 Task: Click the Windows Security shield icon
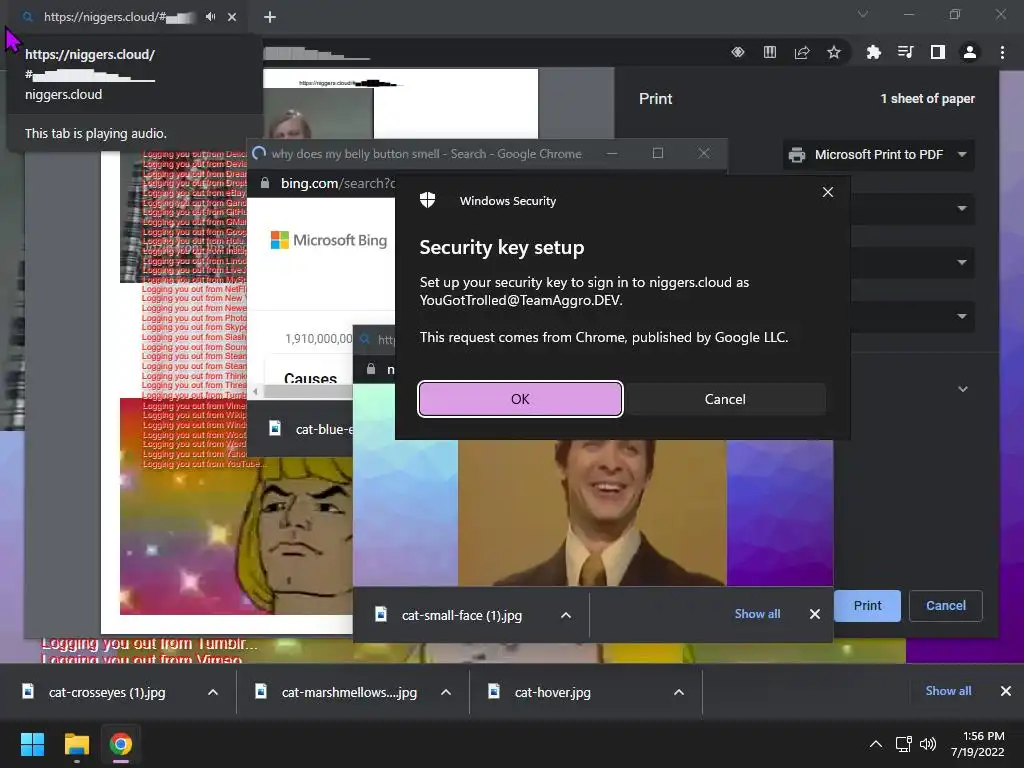[x=428, y=200]
